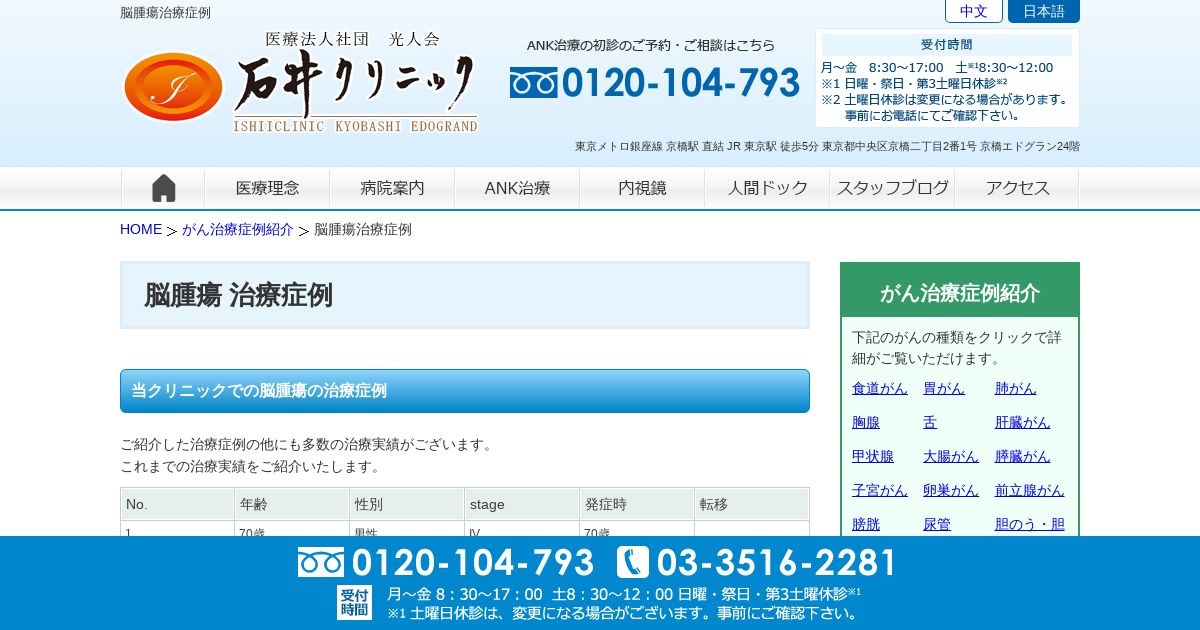
Task: Click the 受付時間 badge in bottom banner
Action: (354, 602)
